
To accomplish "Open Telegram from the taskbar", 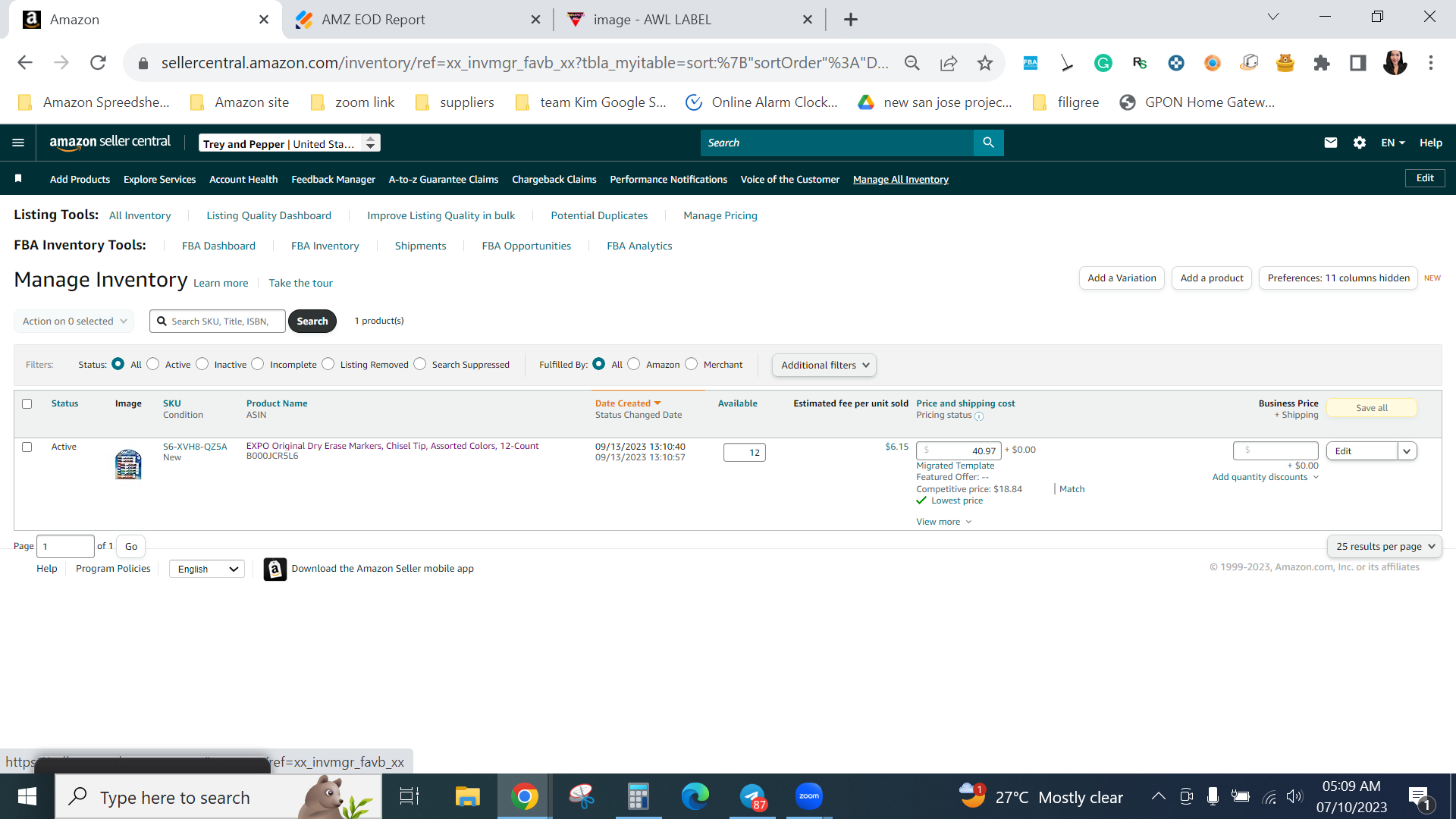I will pyautogui.click(x=752, y=796).
